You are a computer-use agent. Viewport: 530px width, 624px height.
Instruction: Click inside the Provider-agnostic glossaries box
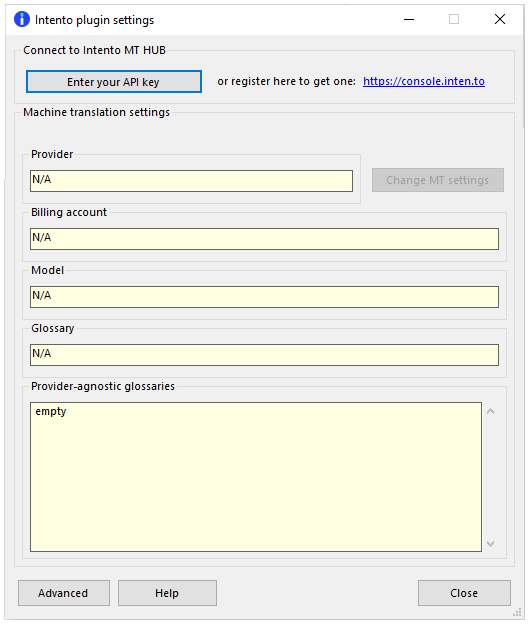click(x=256, y=477)
